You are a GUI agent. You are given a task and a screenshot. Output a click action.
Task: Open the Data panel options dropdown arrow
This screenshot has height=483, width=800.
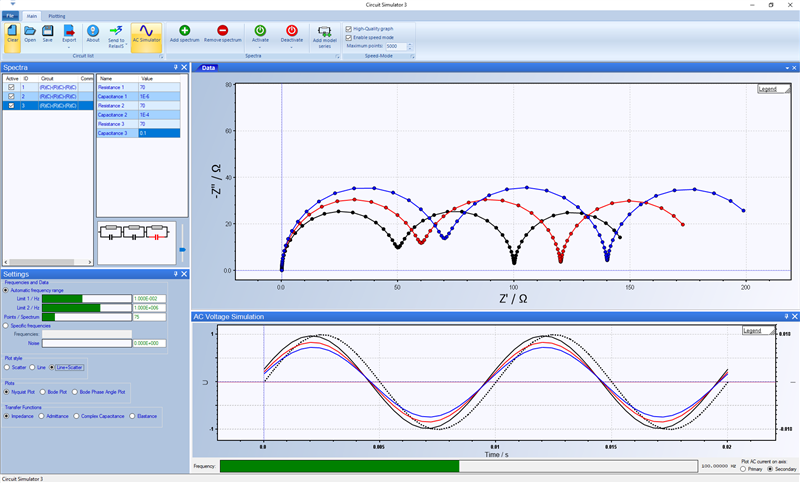click(787, 68)
